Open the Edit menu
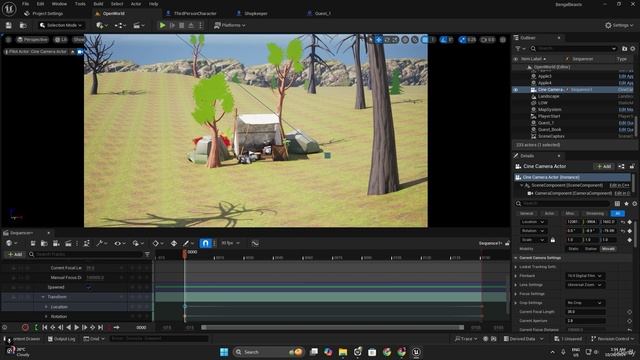Screen dimensions: 640x360 [x=40, y=4]
